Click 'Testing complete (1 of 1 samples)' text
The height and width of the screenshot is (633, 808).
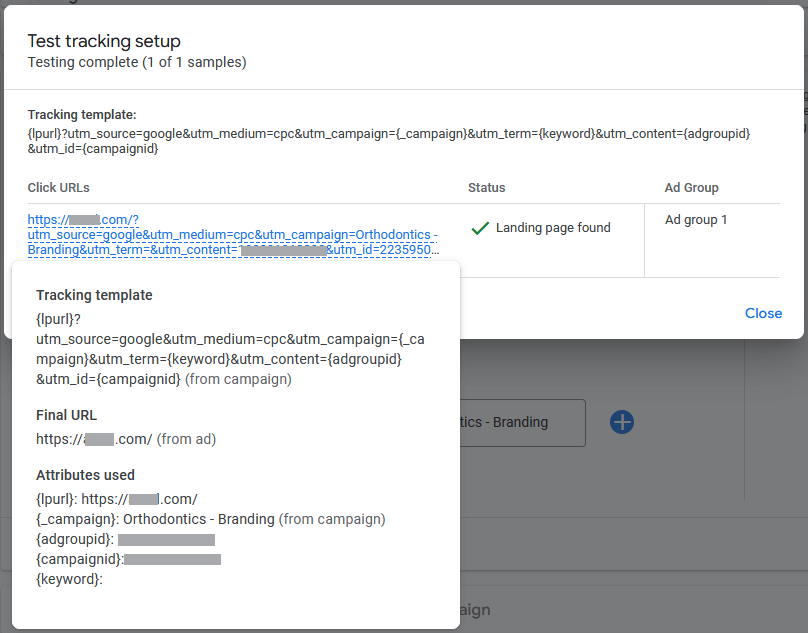point(137,62)
